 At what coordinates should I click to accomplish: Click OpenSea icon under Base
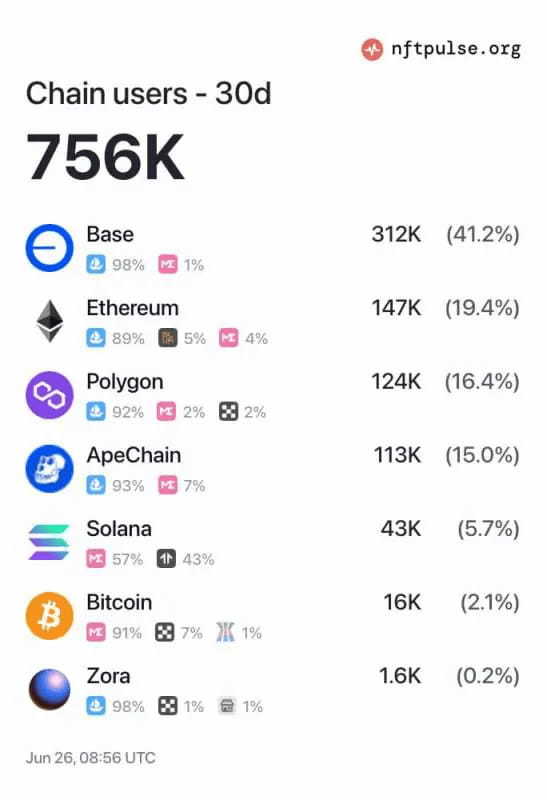96,264
